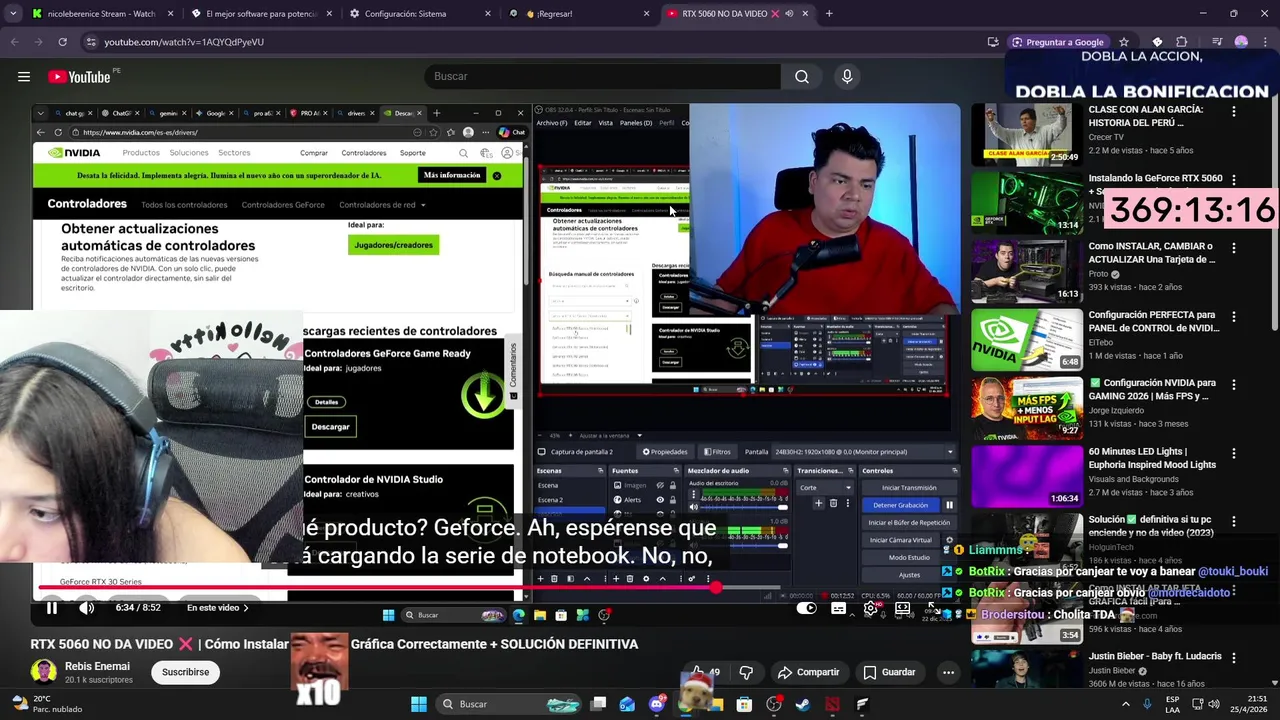
Task: Toggle subtitles in the player
Action: [839, 607]
